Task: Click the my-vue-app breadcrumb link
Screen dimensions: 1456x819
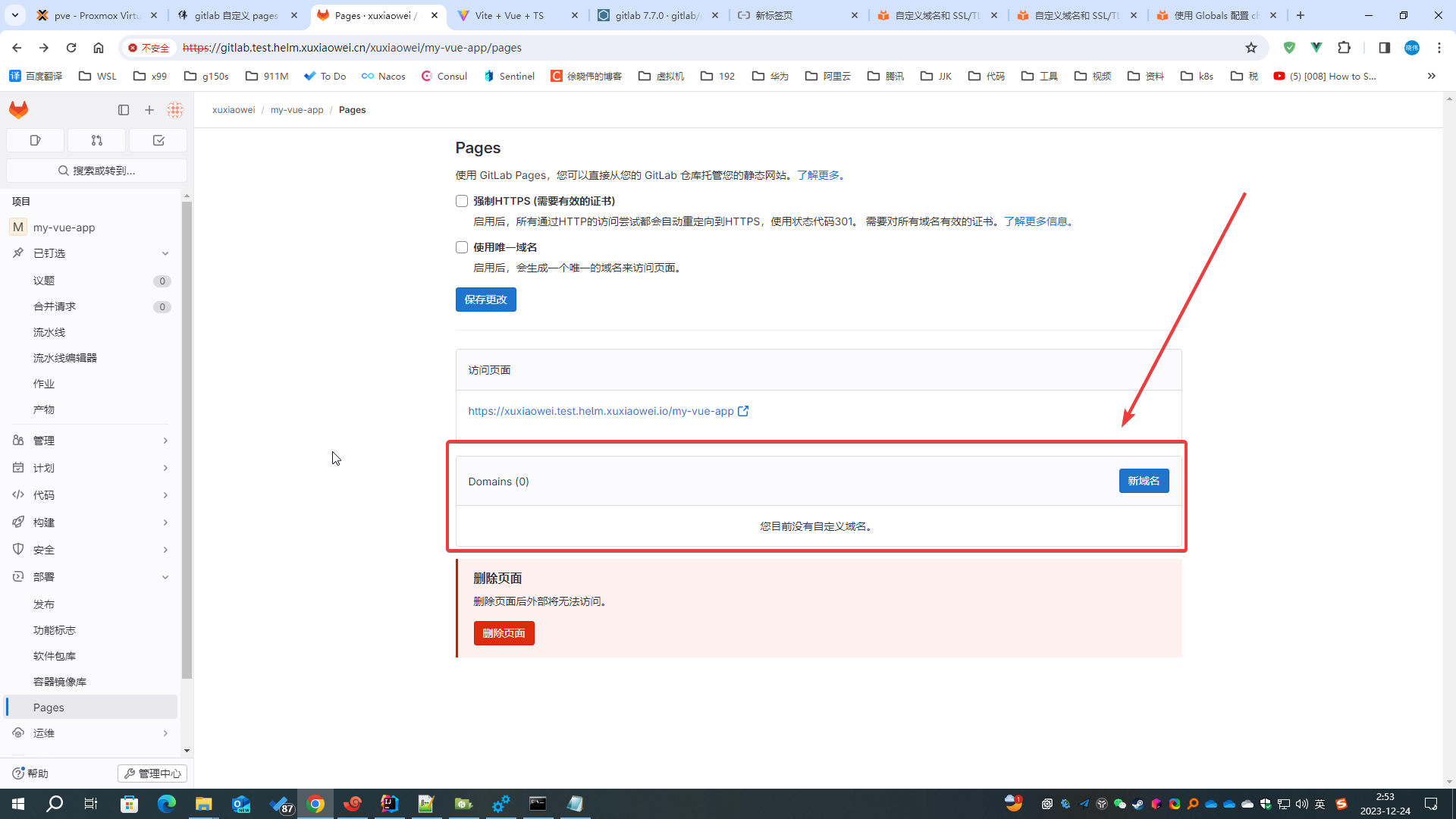Action: point(297,110)
